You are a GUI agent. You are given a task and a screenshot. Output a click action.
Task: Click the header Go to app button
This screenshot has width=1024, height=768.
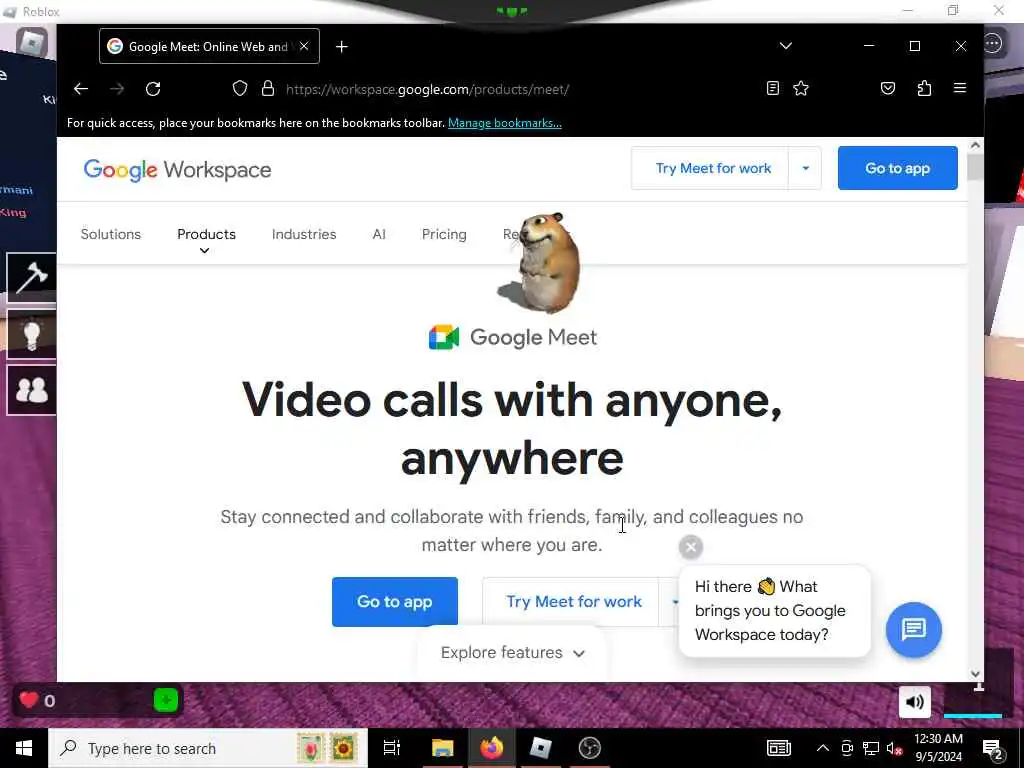(x=897, y=168)
